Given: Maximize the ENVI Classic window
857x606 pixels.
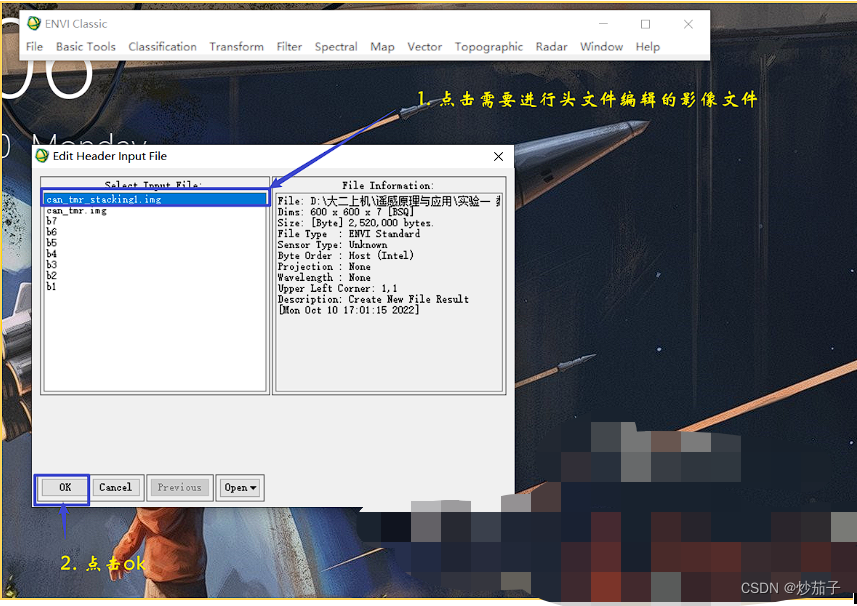Looking at the screenshot, I should [645, 24].
